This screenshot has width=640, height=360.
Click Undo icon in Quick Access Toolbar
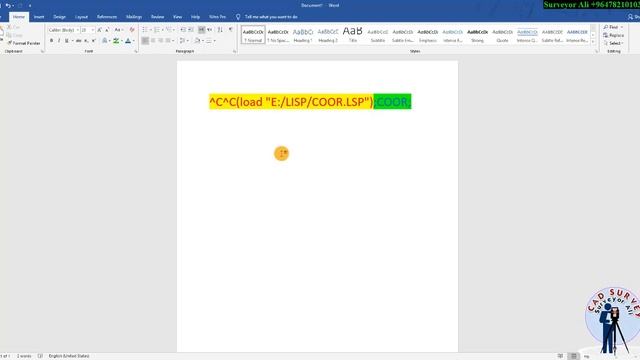coord(7,5)
